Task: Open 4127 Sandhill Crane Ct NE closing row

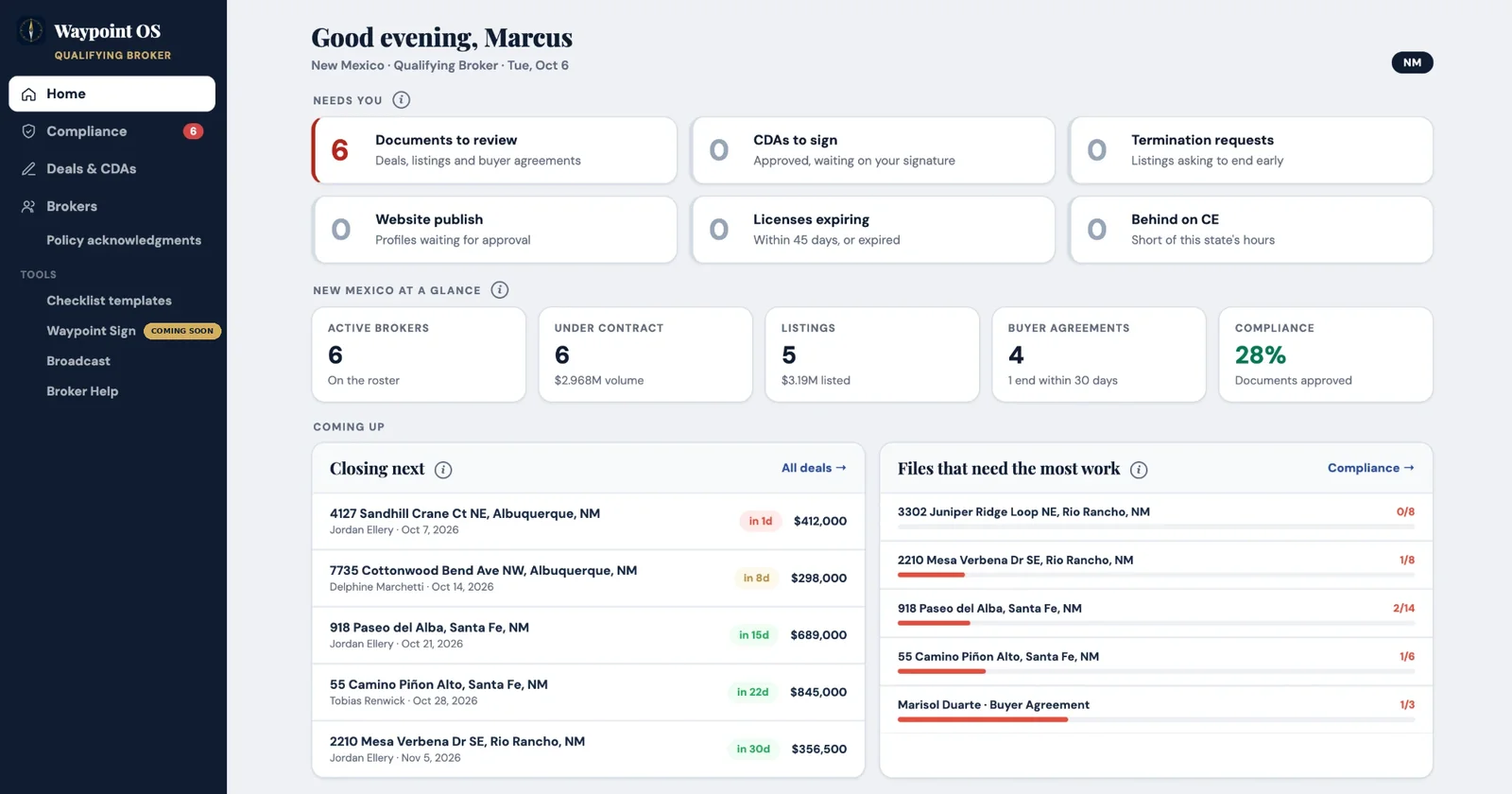Action: point(589,521)
